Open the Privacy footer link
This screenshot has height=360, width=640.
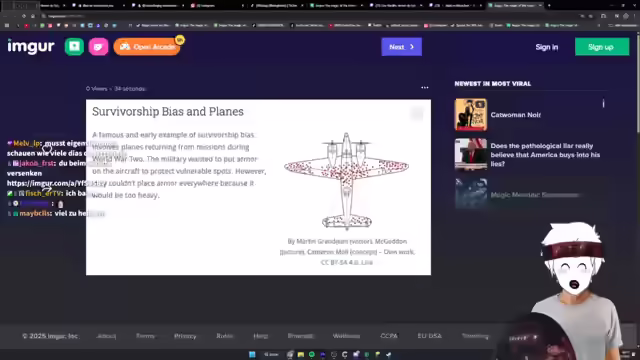coord(185,336)
